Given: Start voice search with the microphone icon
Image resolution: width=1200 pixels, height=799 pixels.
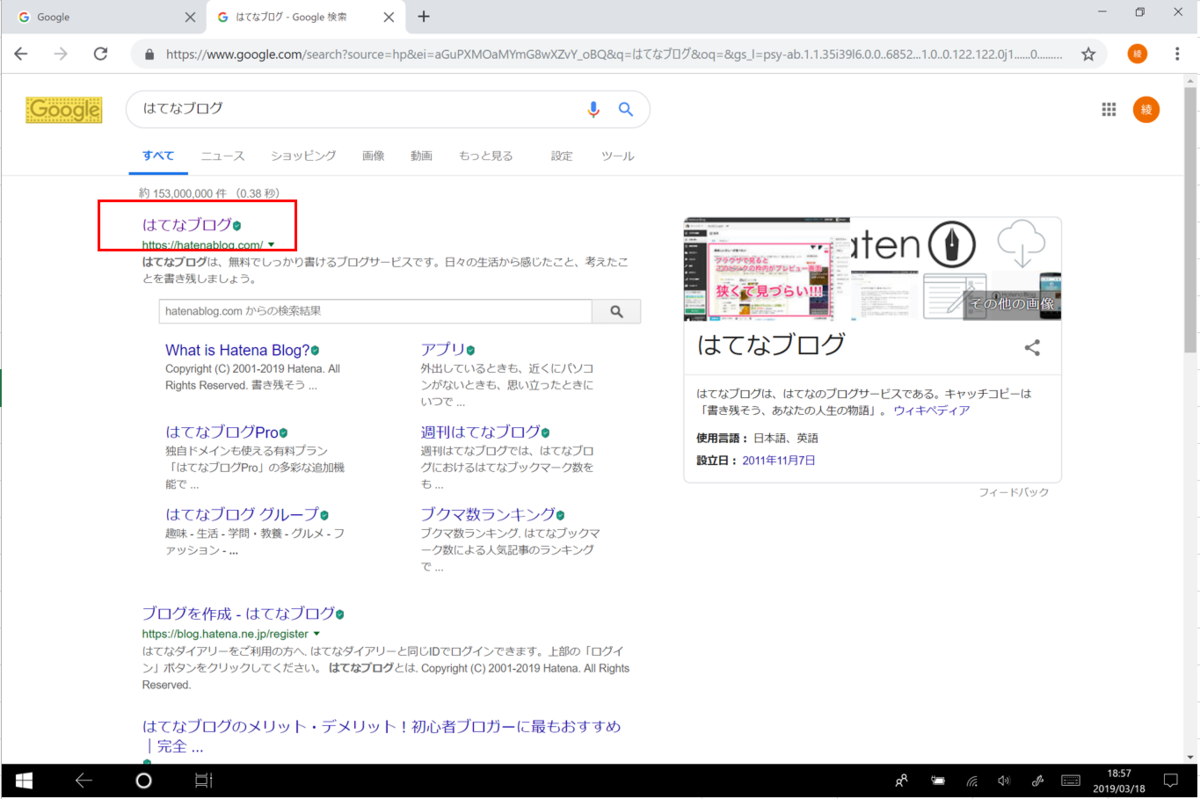Looking at the screenshot, I should pyautogui.click(x=594, y=109).
